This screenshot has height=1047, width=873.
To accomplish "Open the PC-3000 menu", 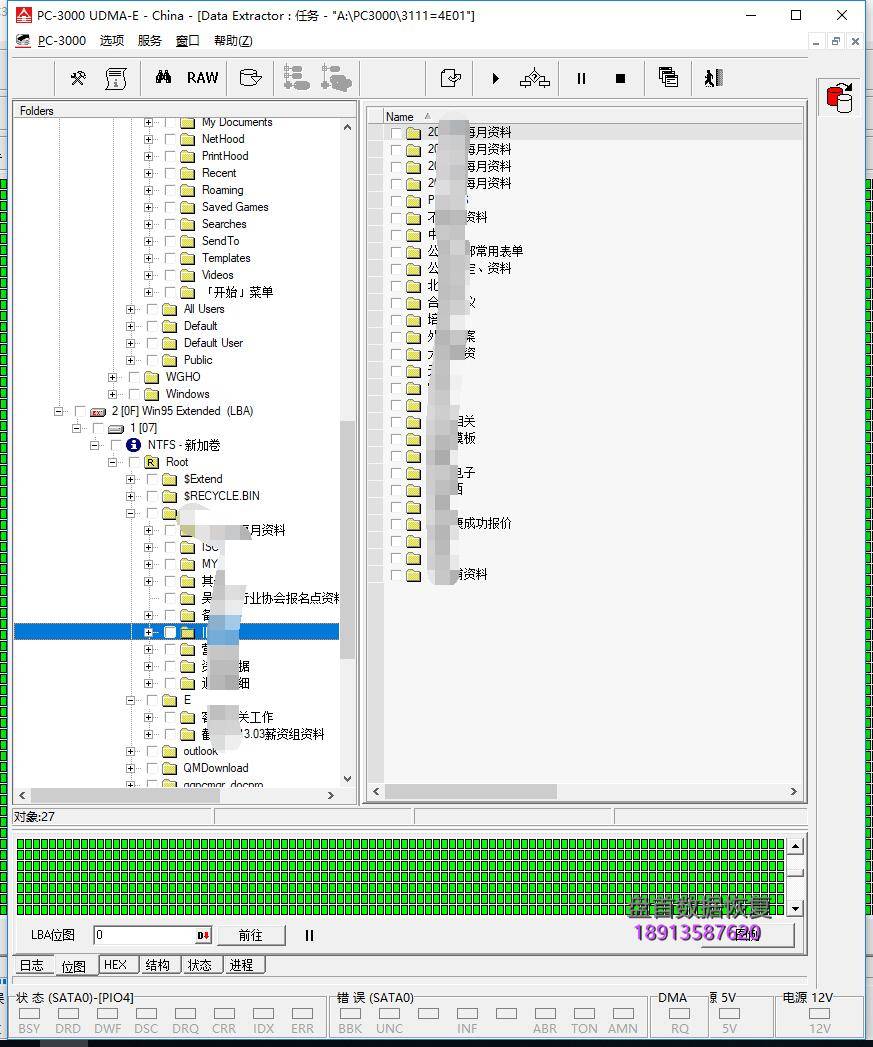I will point(61,41).
